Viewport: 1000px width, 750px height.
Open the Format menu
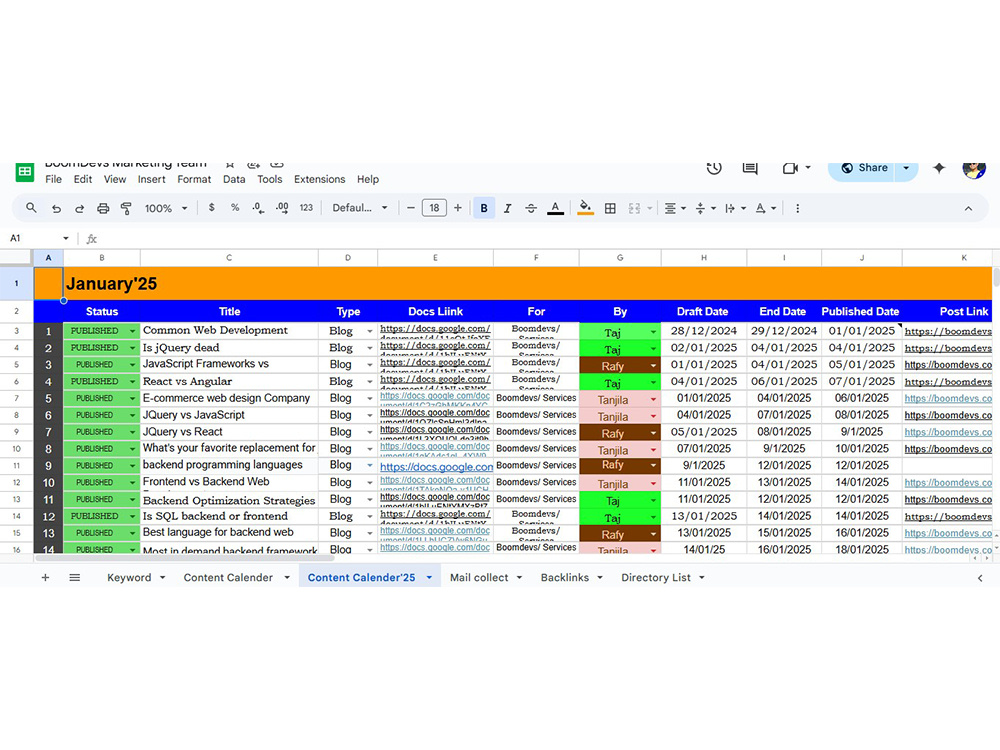point(194,179)
